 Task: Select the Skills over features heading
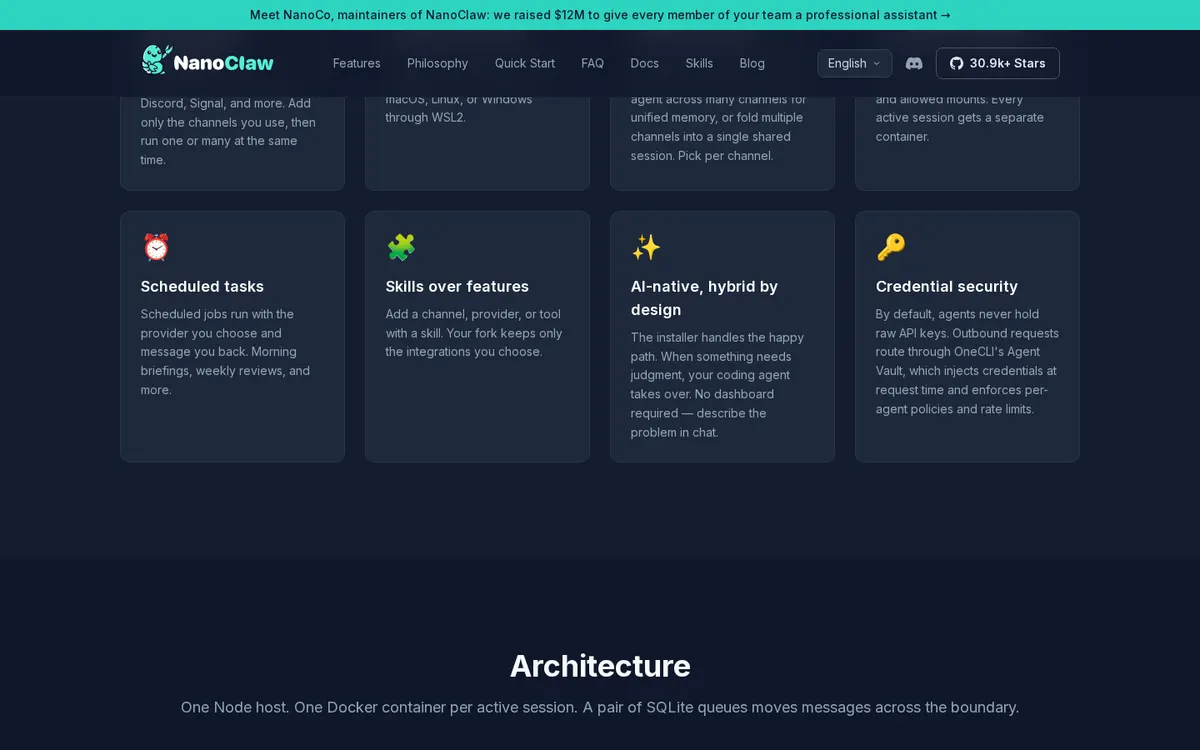pyautogui.click(x=458, y=286)
